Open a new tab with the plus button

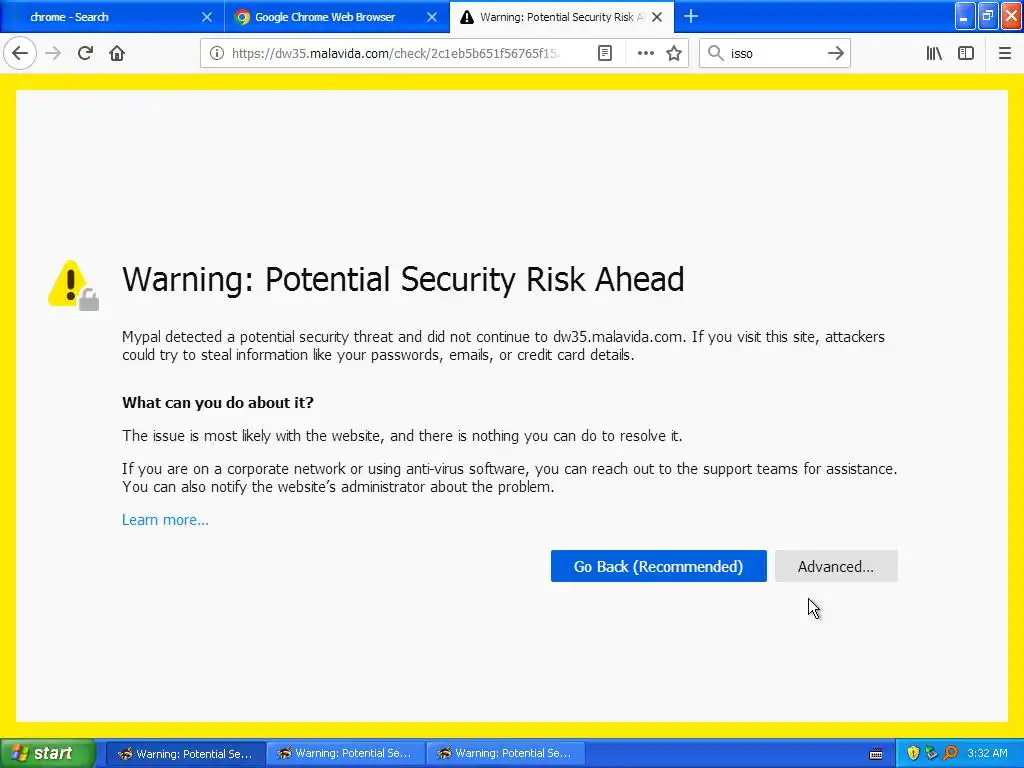coord(691,16)
